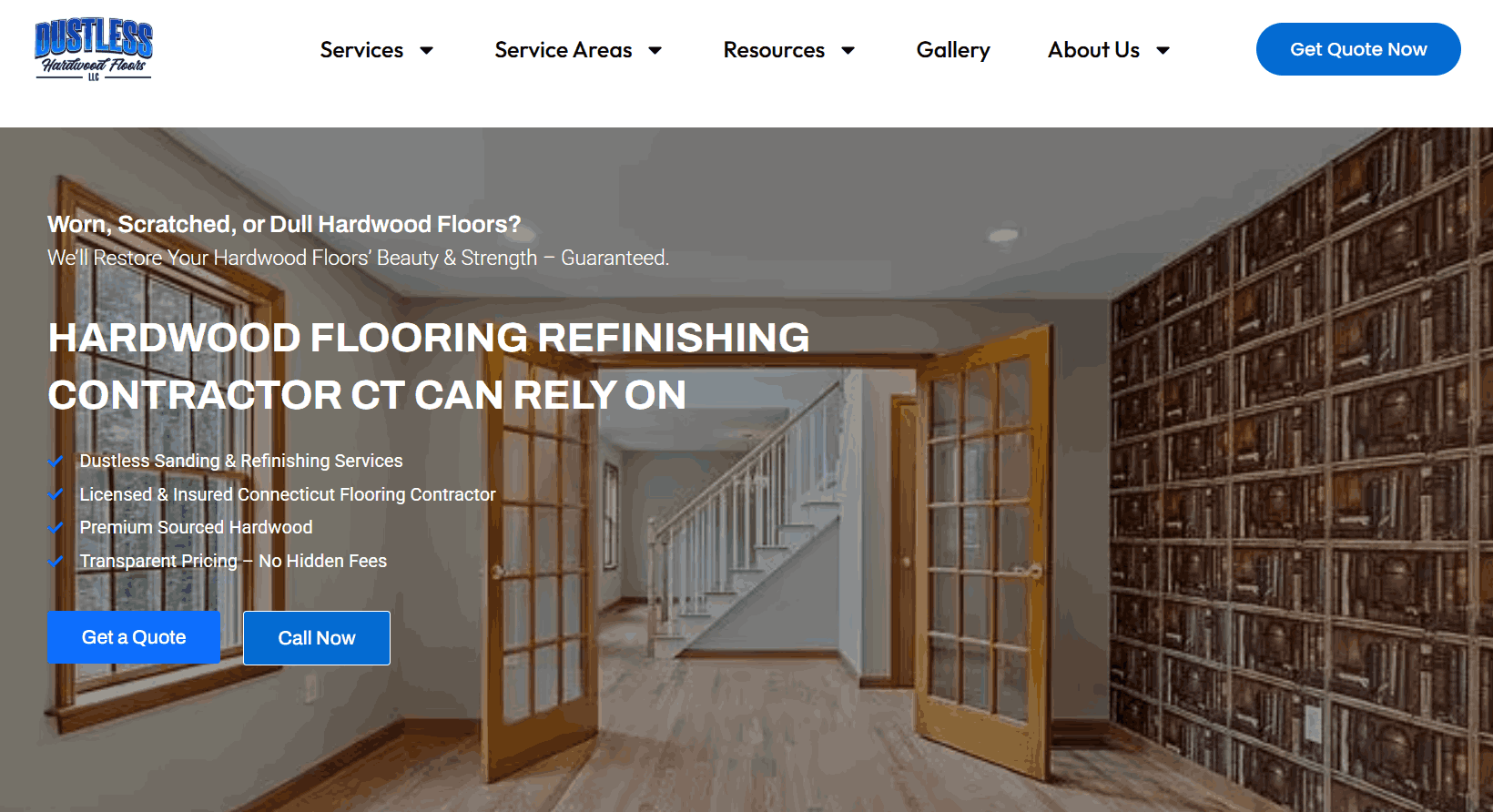The width and height of the screenshot is (1493, 812).
Task: Click the Hardwood Flooring Refinishing Contractor headline
Action: [429, 366]
